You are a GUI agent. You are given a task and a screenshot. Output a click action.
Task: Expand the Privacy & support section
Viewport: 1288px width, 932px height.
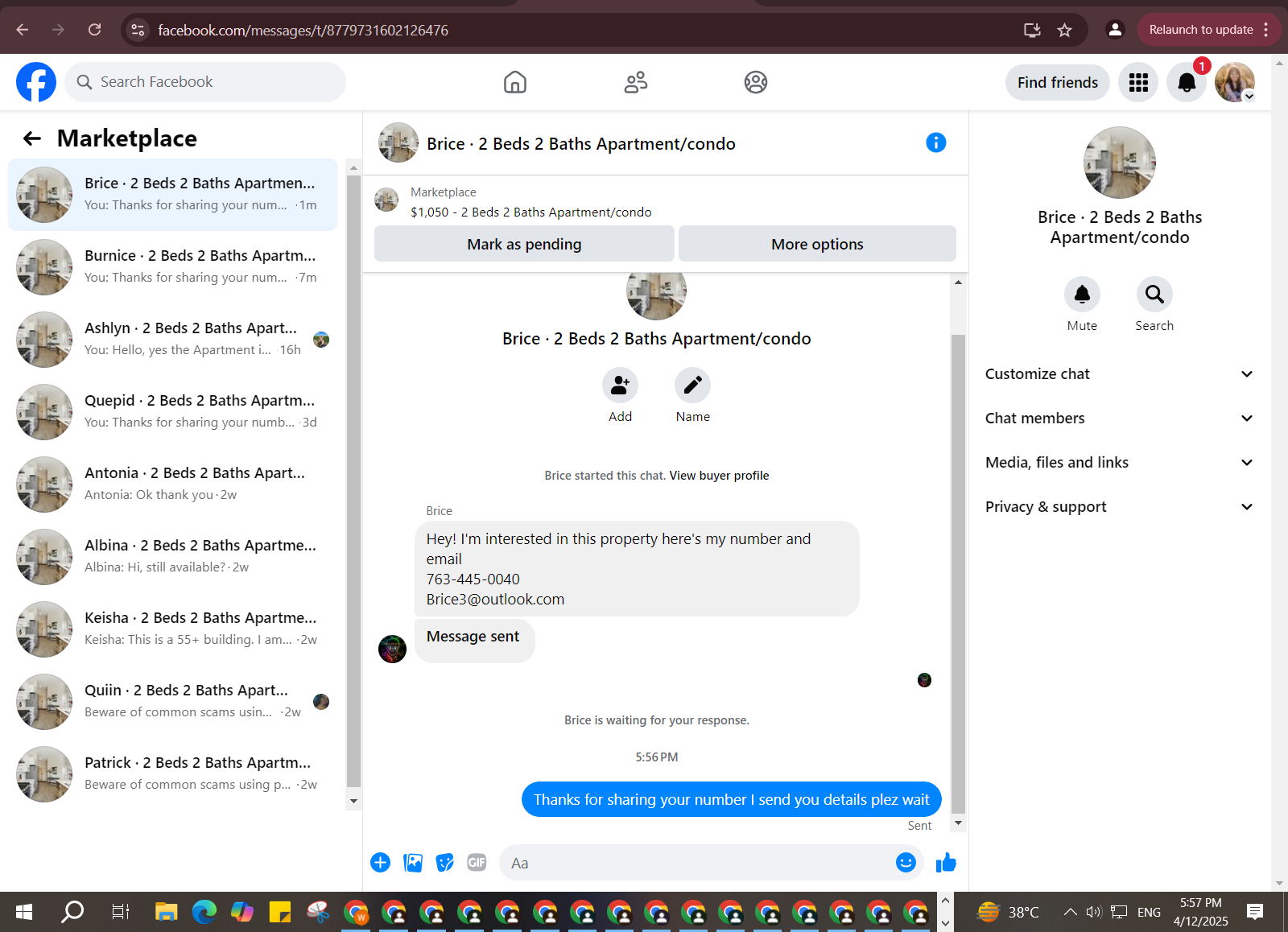pyautogui.click(x=1119, y=507)
